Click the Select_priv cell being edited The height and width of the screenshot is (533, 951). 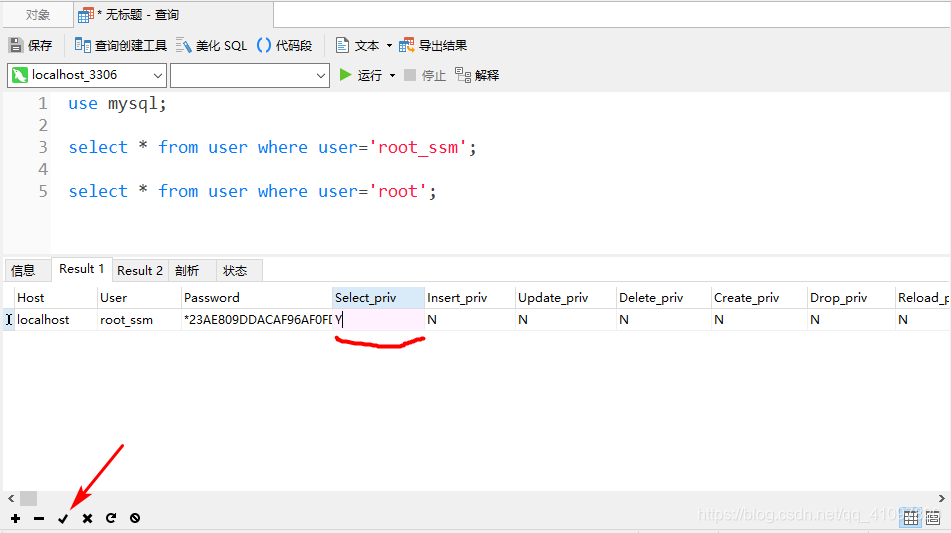coord(378,320)
